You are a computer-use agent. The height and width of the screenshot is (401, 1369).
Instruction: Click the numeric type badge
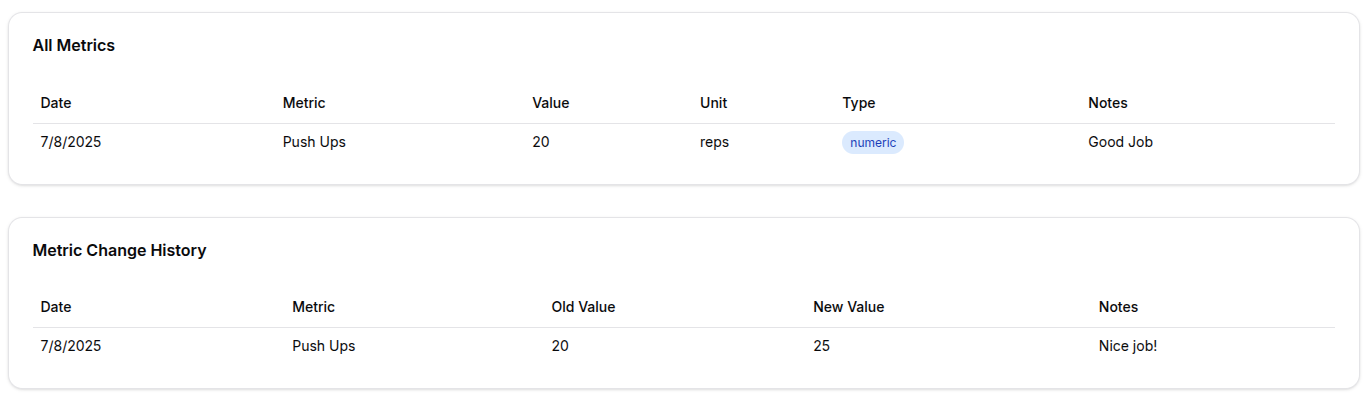[872, 143]
